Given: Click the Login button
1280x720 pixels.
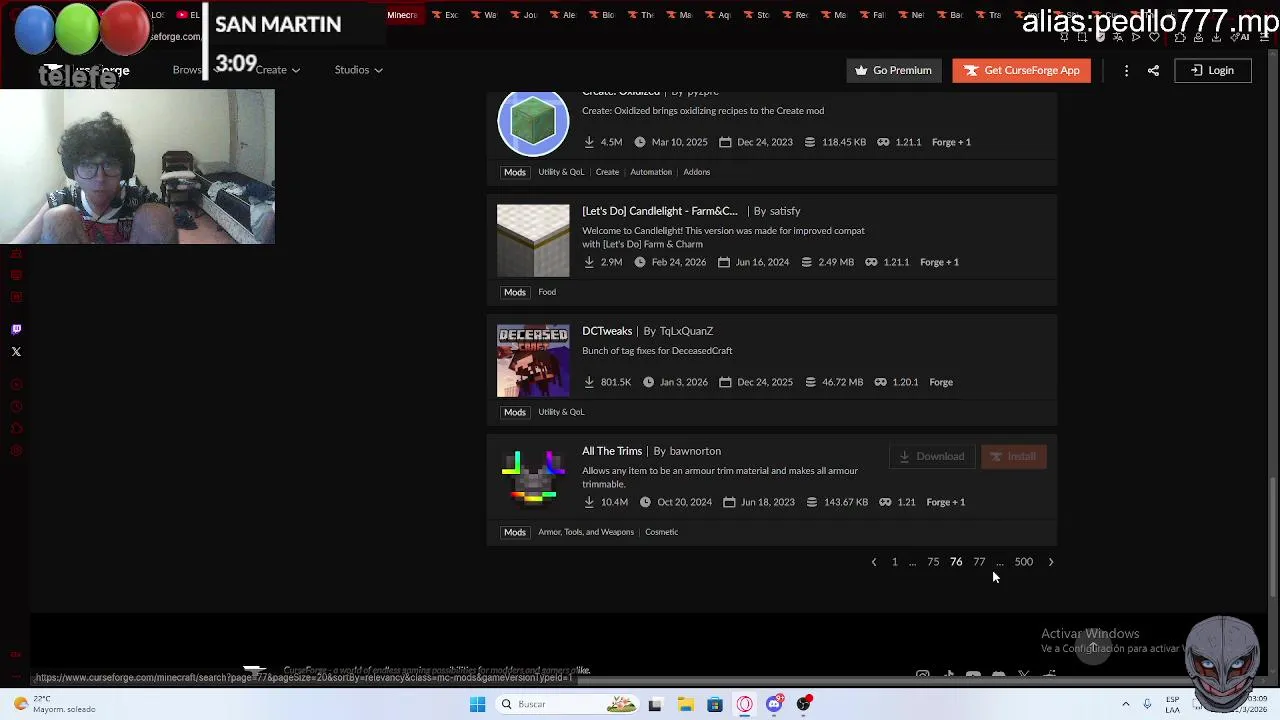Looking at the screenshot, I should click(1212, 70).
